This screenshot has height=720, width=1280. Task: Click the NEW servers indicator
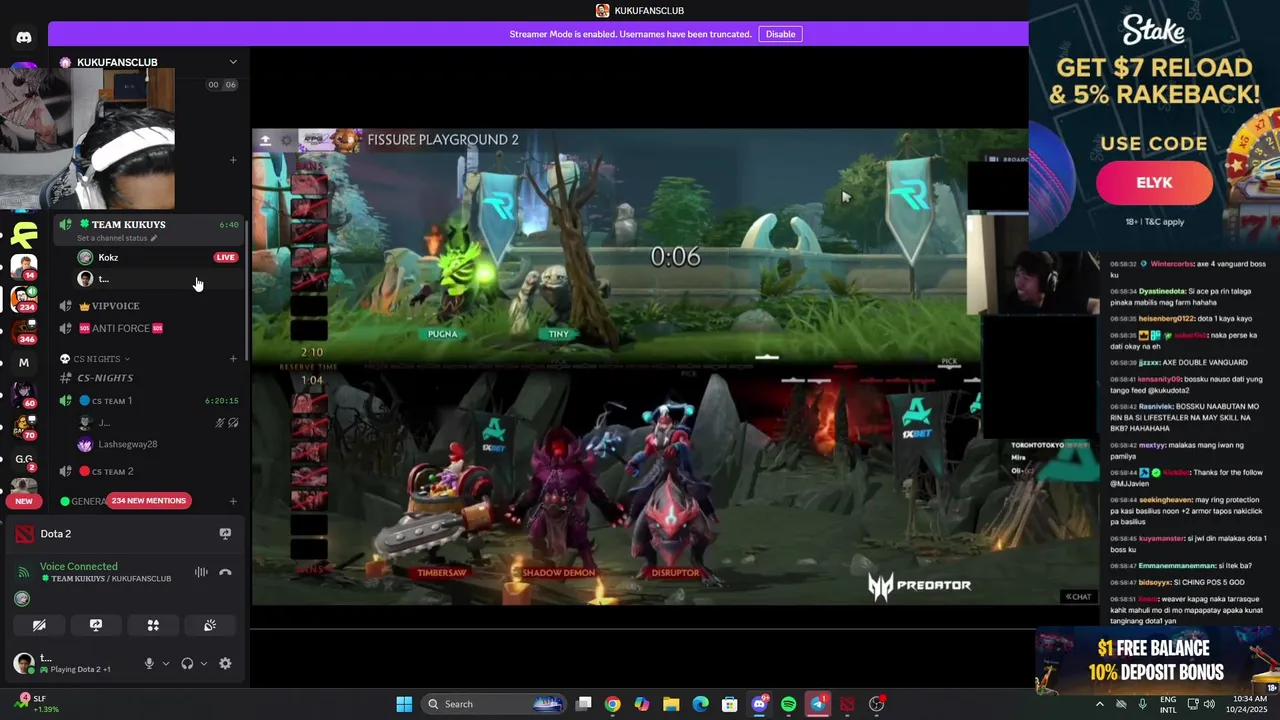tap(24, 501)
